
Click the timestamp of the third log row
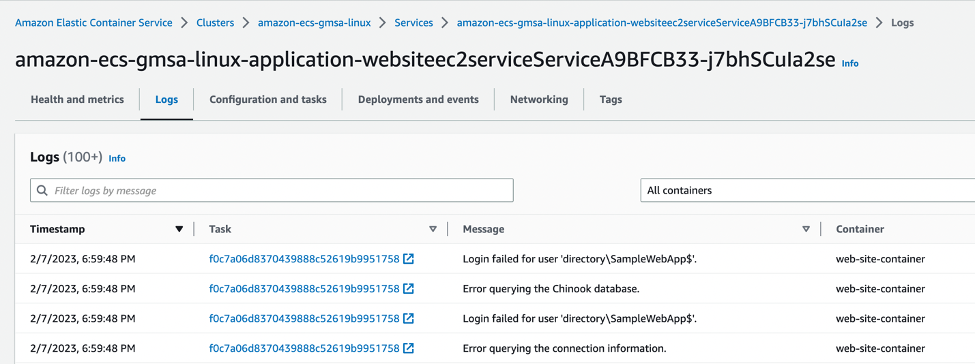pyautogui.click(x=82, y=318)
